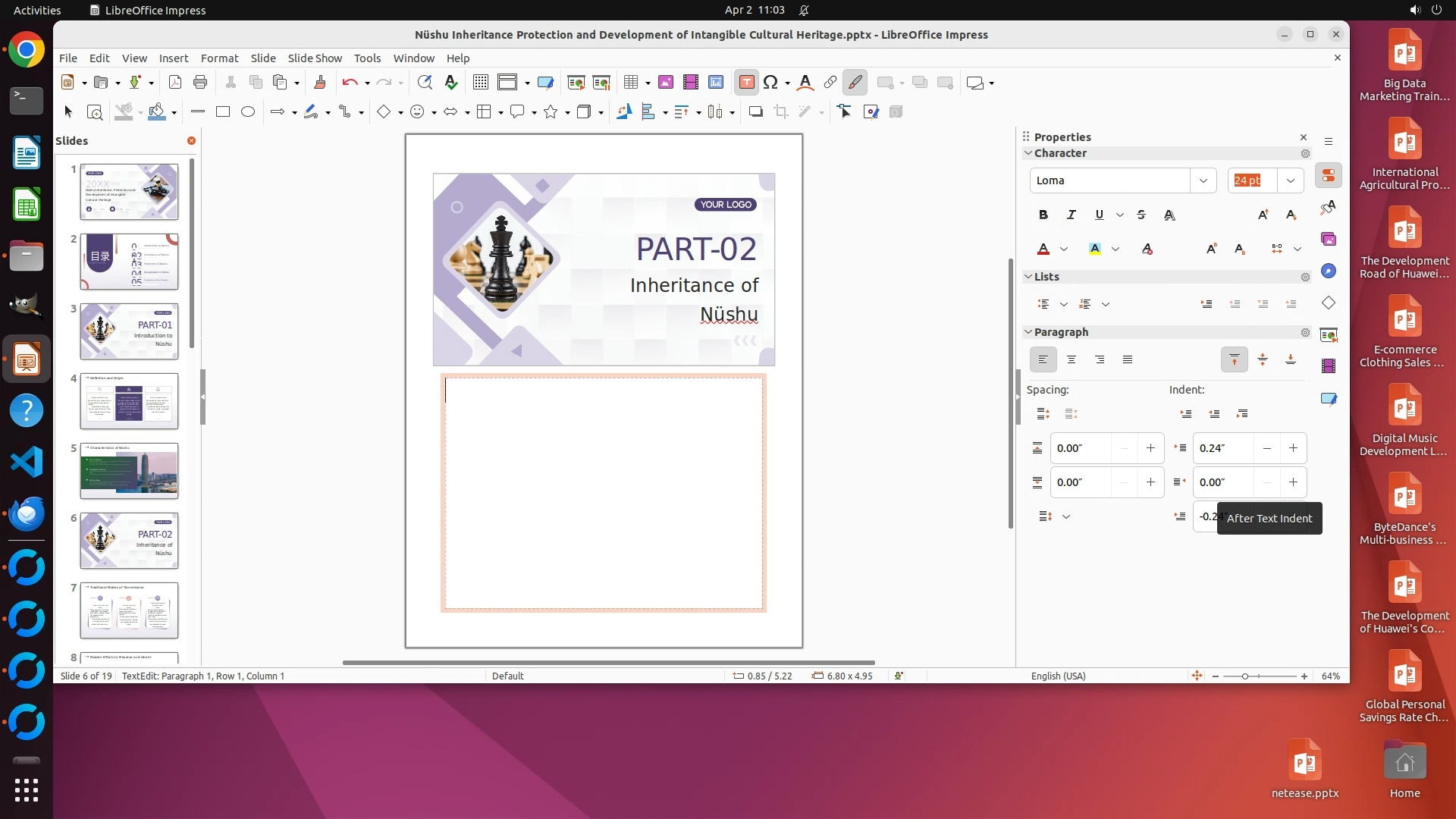Toggle center paragraph alignment
Viewport: 1456px width, 819px height.
pos(1071,359)
